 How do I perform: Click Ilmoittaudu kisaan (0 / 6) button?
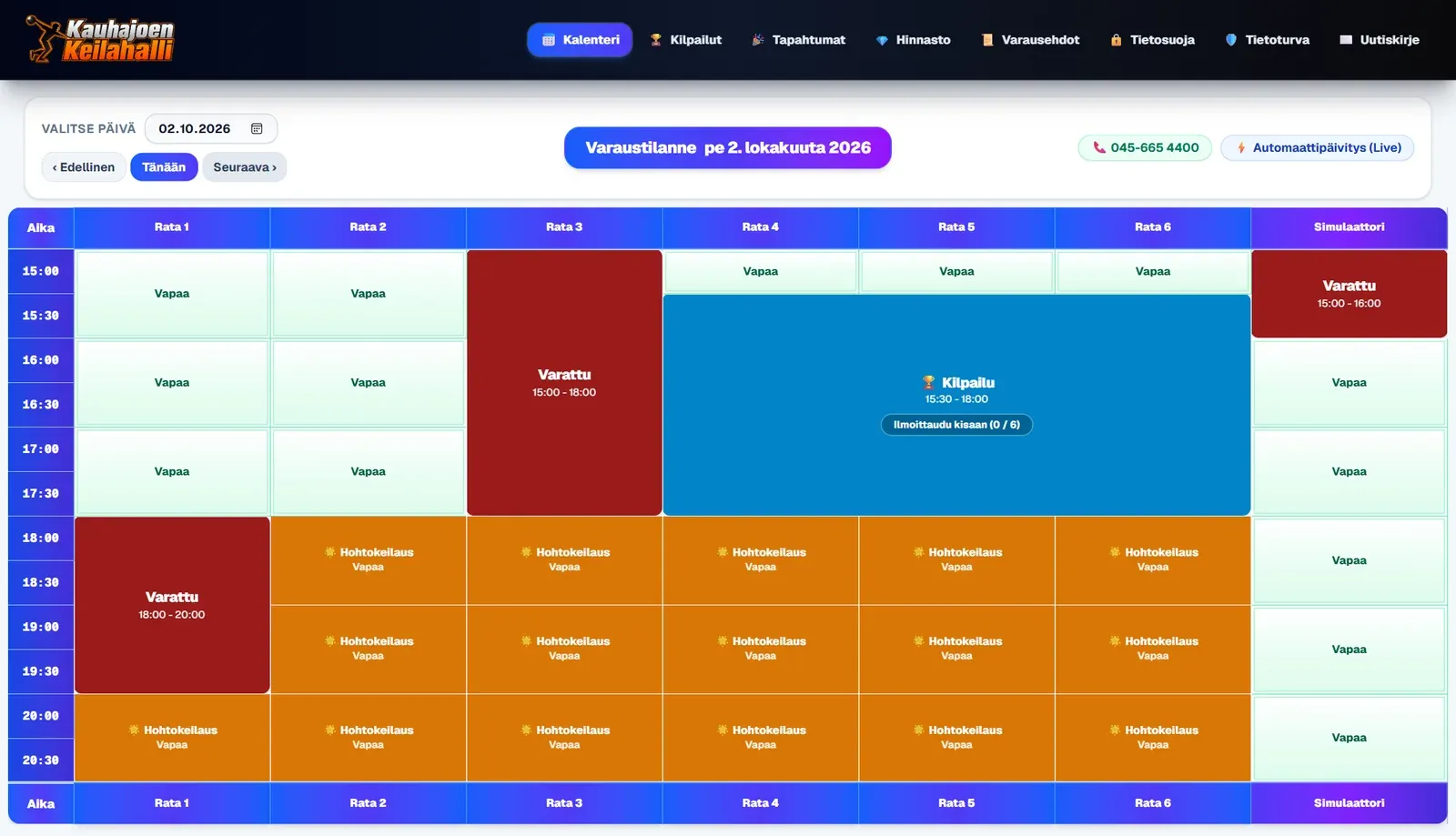point(956,425)
